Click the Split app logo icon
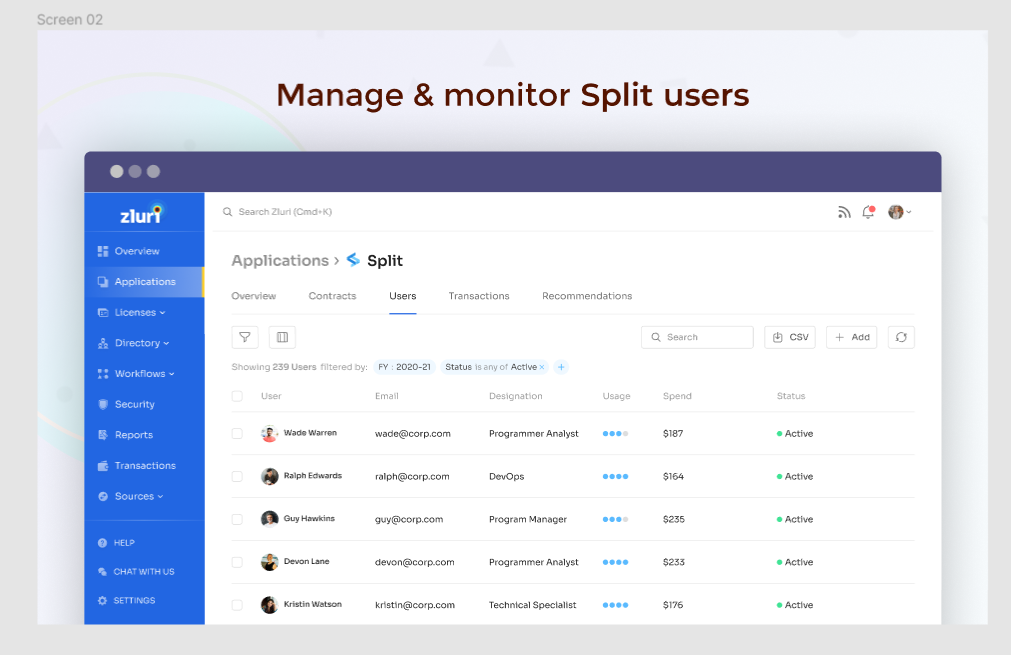 point(353,260)
